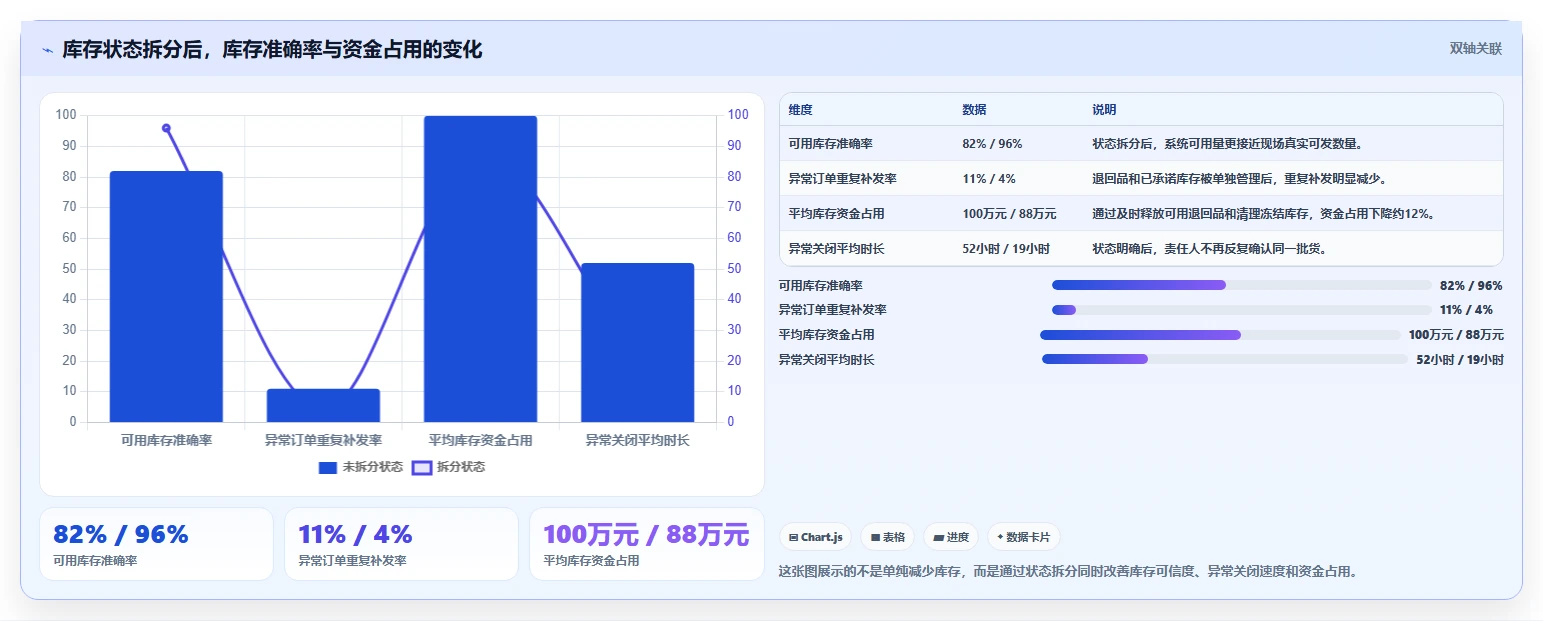The height and width of the screenshot is (621, 1543).
Task: Select the 平均库存资金占用 cell in table
Action: [x=836, y=214]
